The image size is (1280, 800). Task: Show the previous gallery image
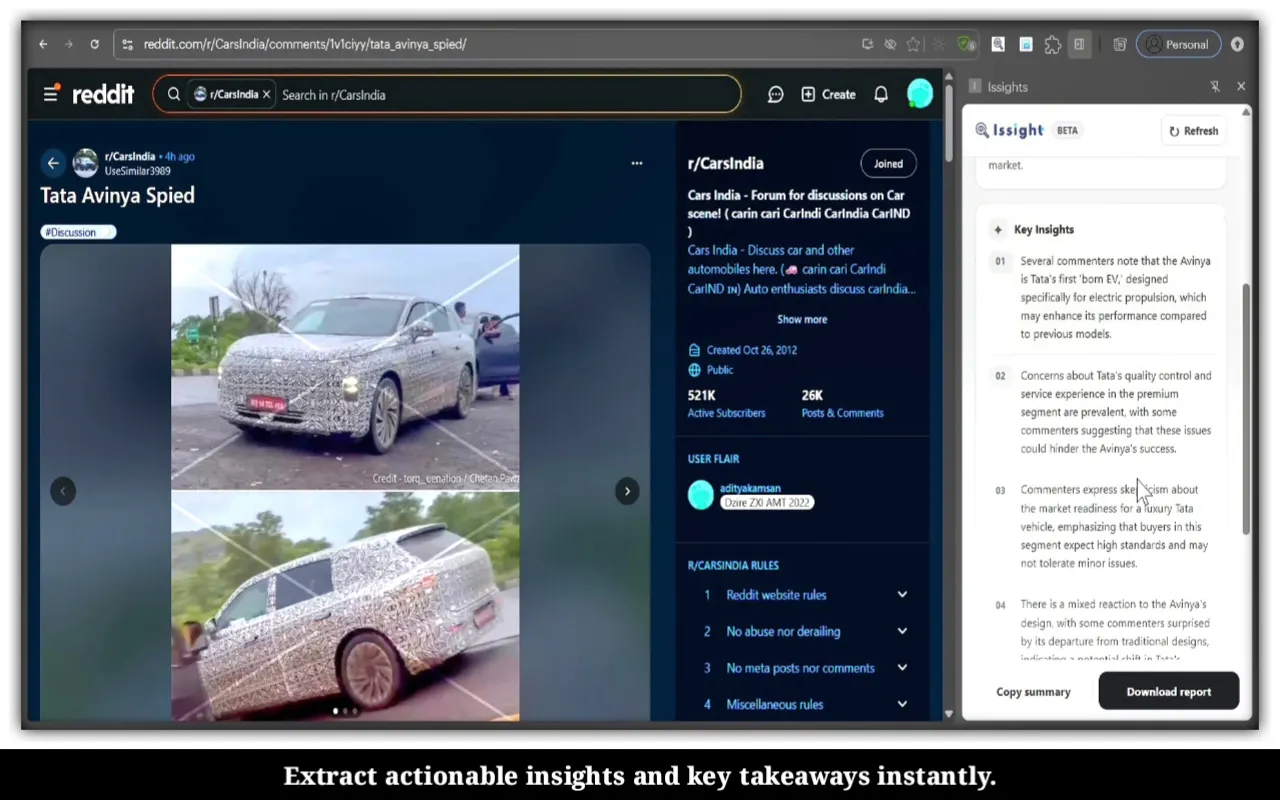coord(63,491)
